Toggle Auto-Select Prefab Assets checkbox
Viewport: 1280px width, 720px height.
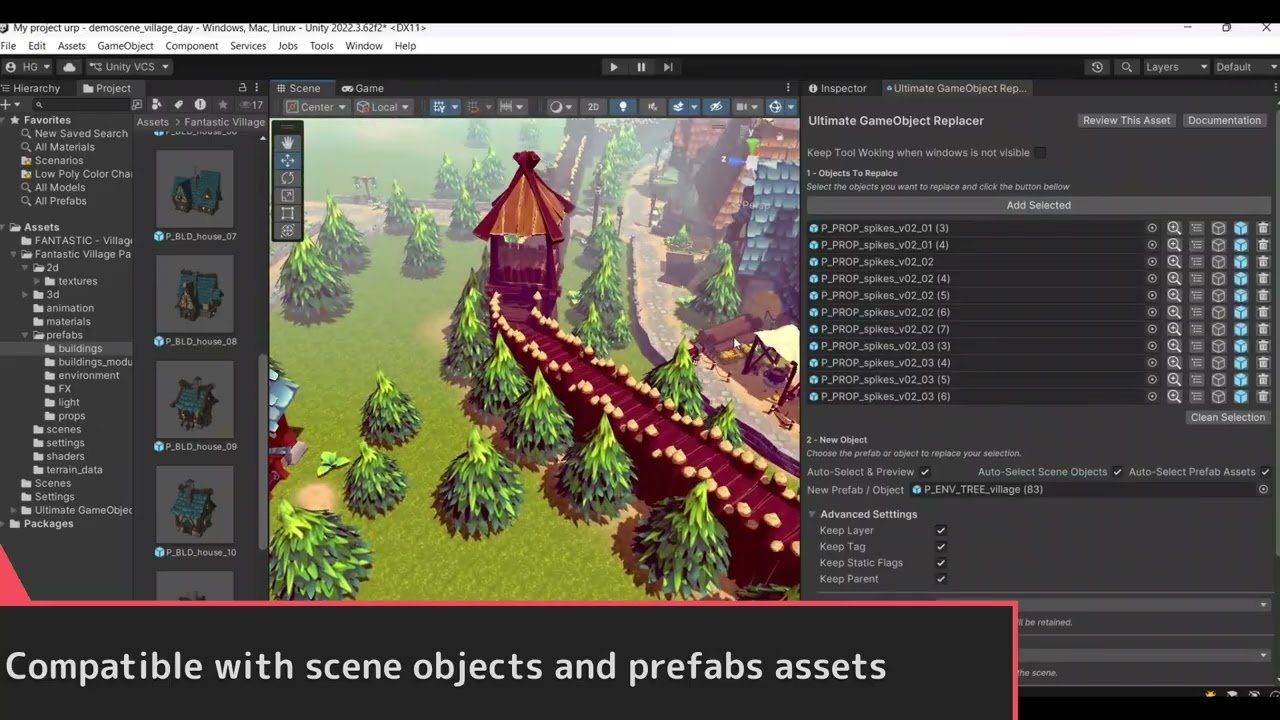tap(1265, 472)
